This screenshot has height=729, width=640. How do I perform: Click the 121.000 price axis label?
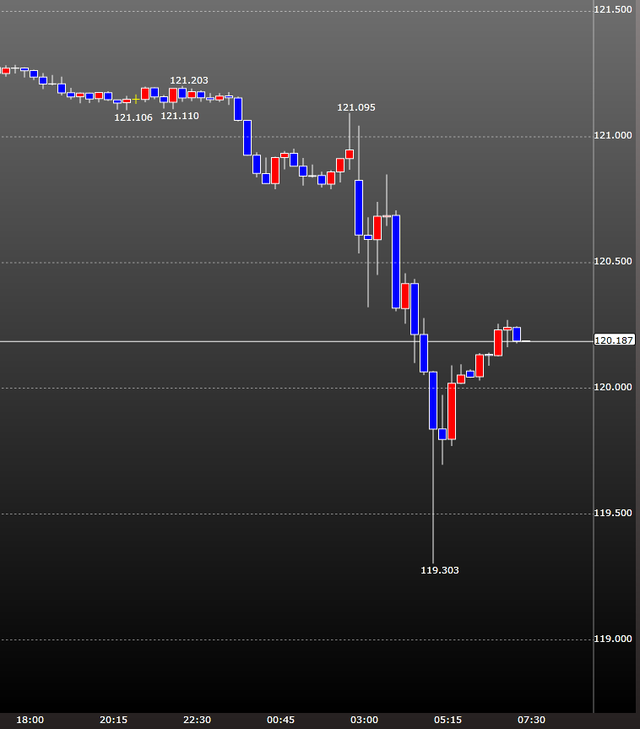point(613,135)
